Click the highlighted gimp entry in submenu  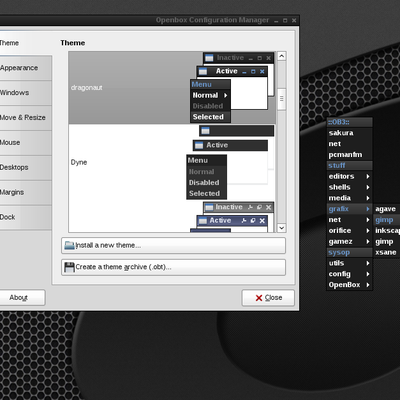[x=386, y=220]
